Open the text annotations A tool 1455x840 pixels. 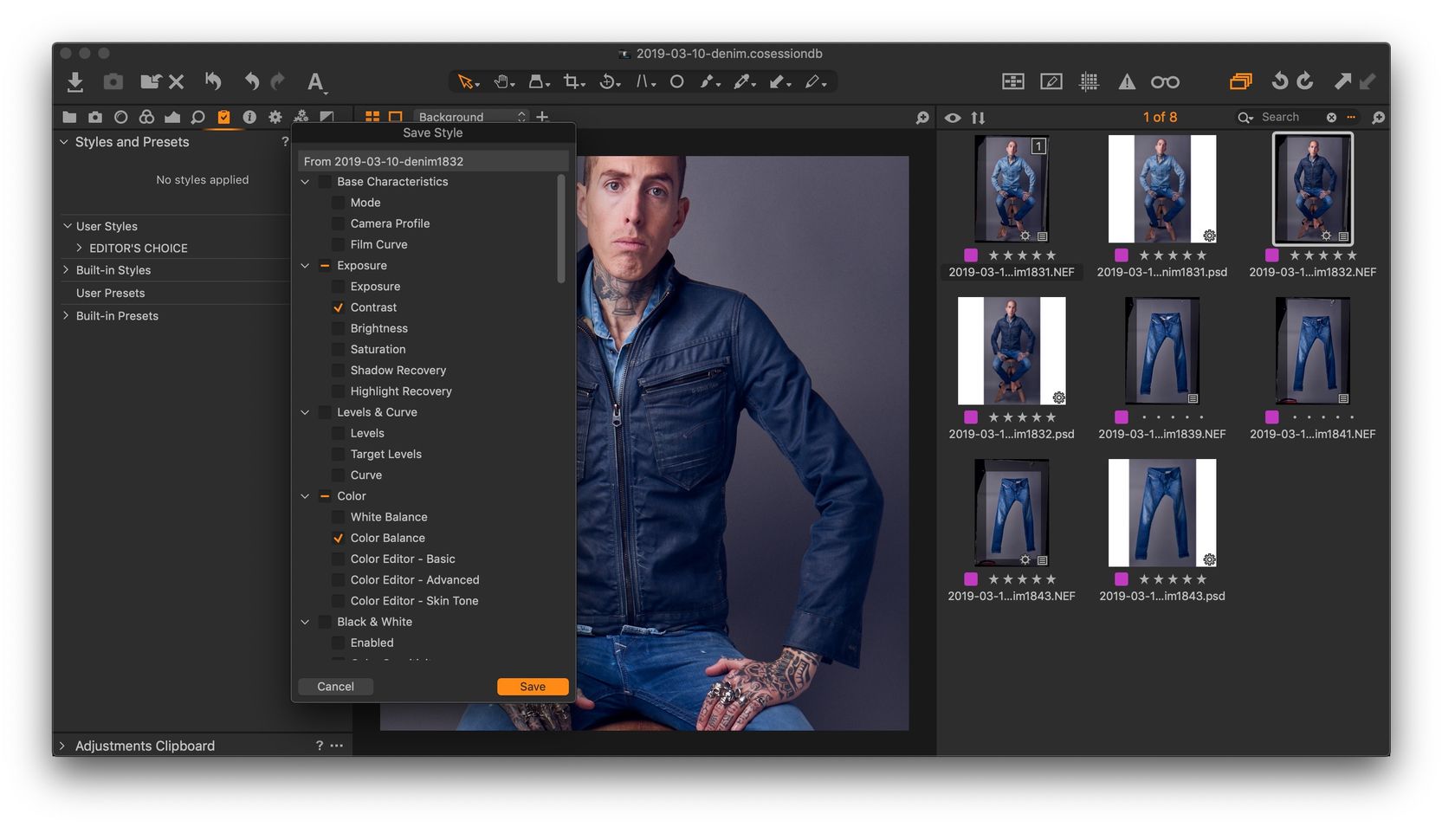click(x=316, y=82)
